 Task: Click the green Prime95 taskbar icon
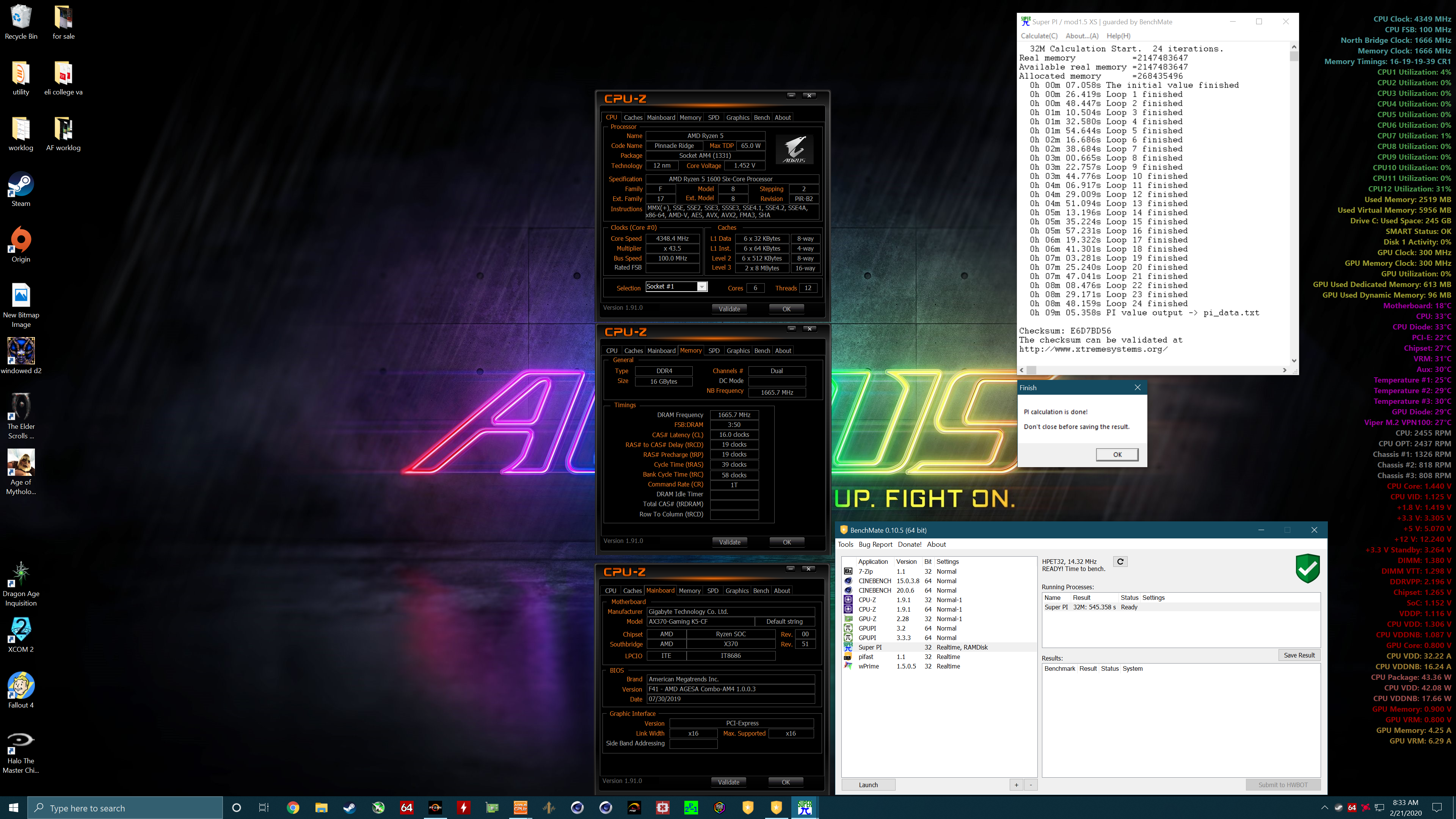click(691, 808)
